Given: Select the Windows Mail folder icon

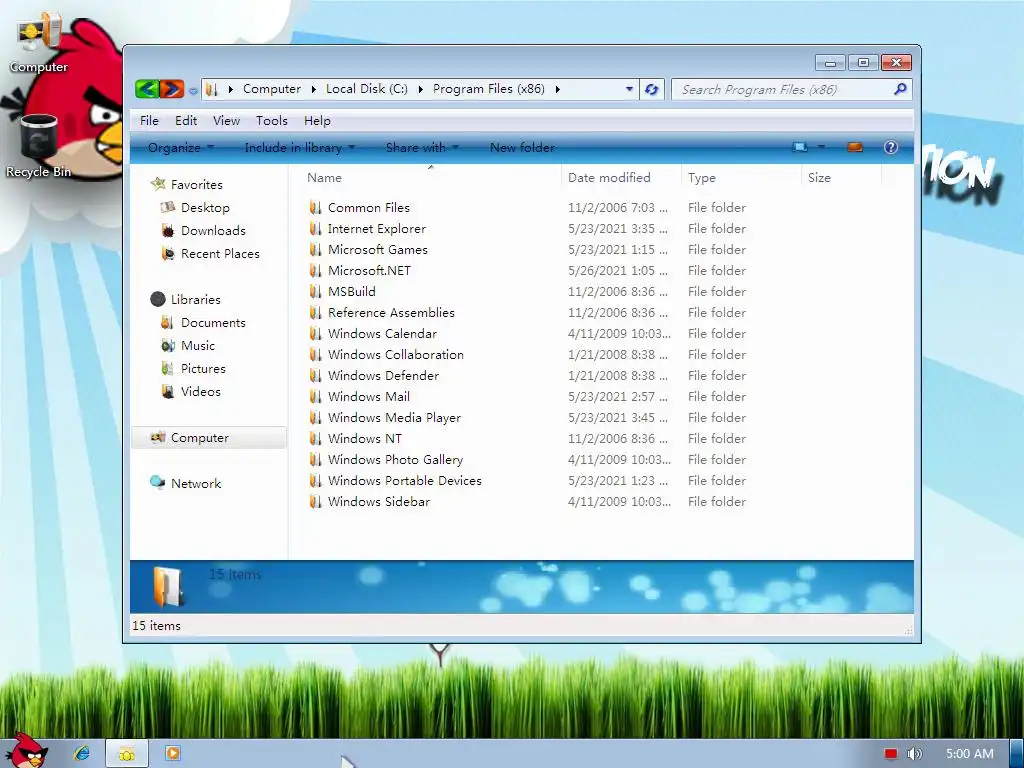Looking at the screenshot, I should tap(315, 396).
